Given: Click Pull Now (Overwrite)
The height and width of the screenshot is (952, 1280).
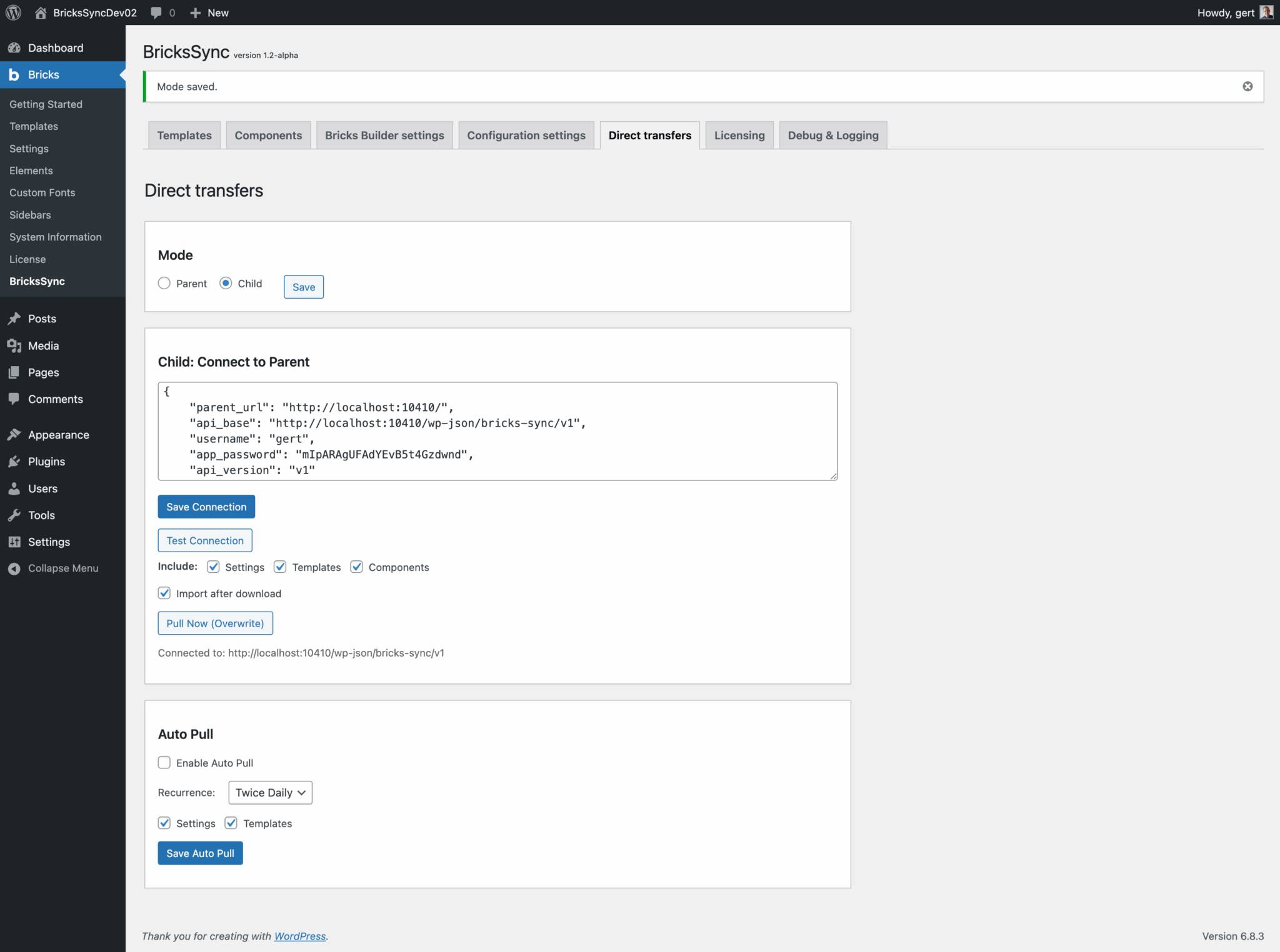Looking at the screenshot, I should click(x=215, y=623).
